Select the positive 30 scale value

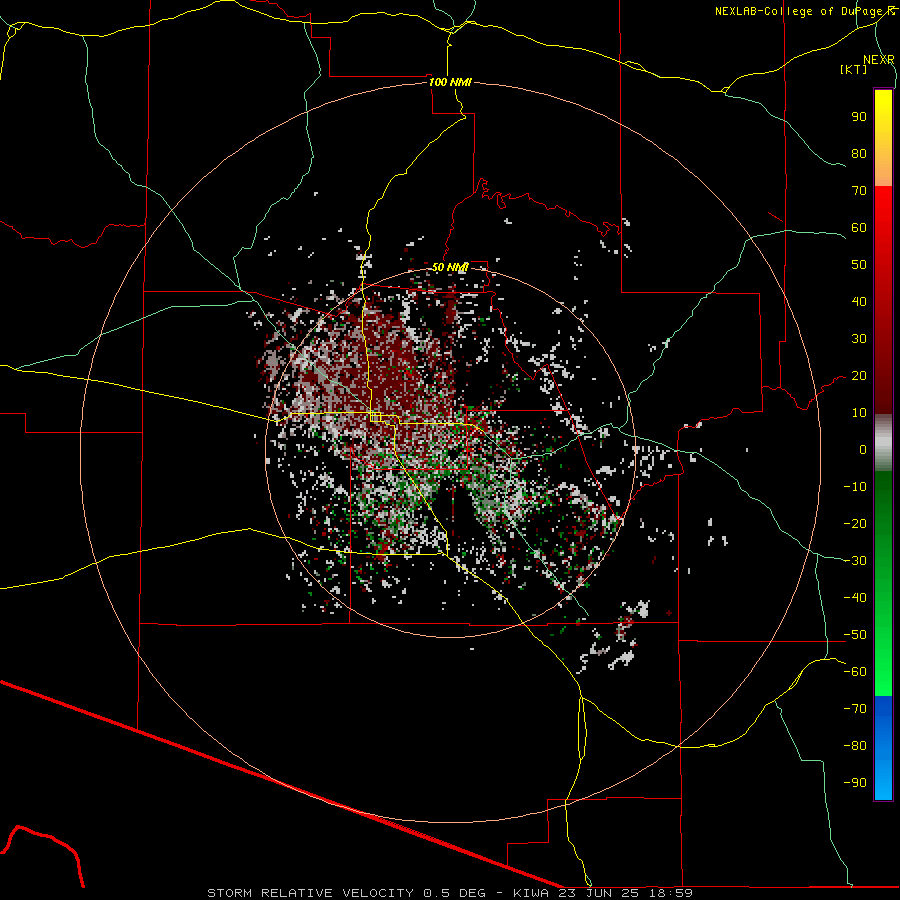(x=859, y=339)
